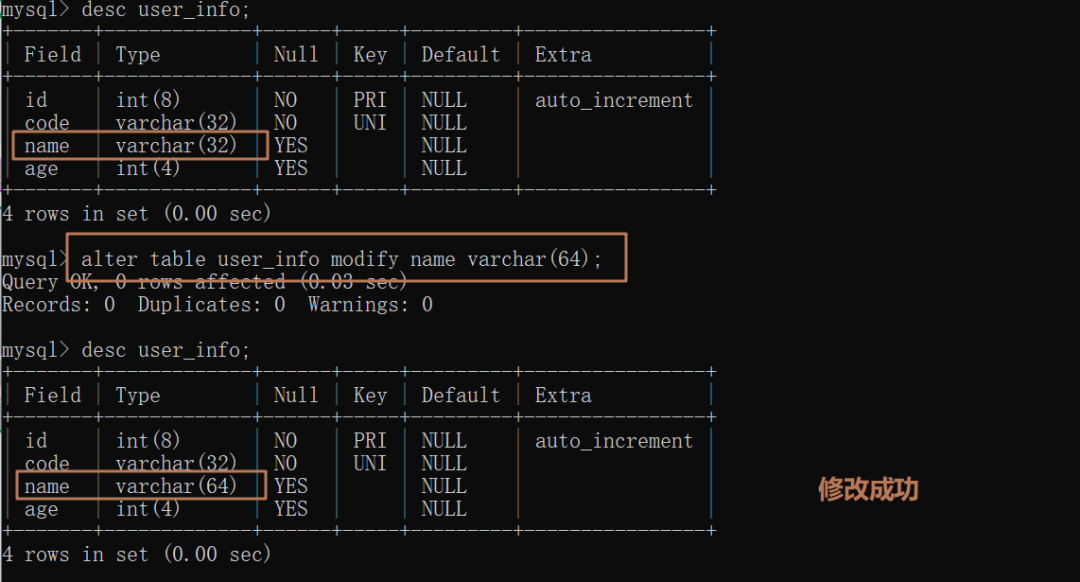This screenshot has height=582, width=1080.
Task: Click the 'Type' column header in the first table
Action: pyautogui.click(x=138, y=54)
